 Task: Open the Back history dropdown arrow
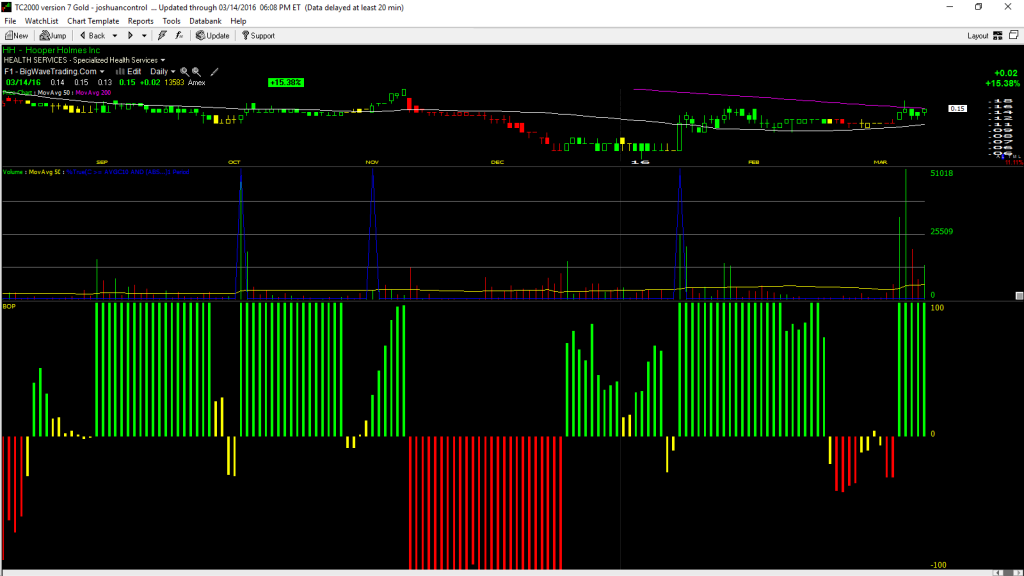pyautogui.click(x=115, y=36)
